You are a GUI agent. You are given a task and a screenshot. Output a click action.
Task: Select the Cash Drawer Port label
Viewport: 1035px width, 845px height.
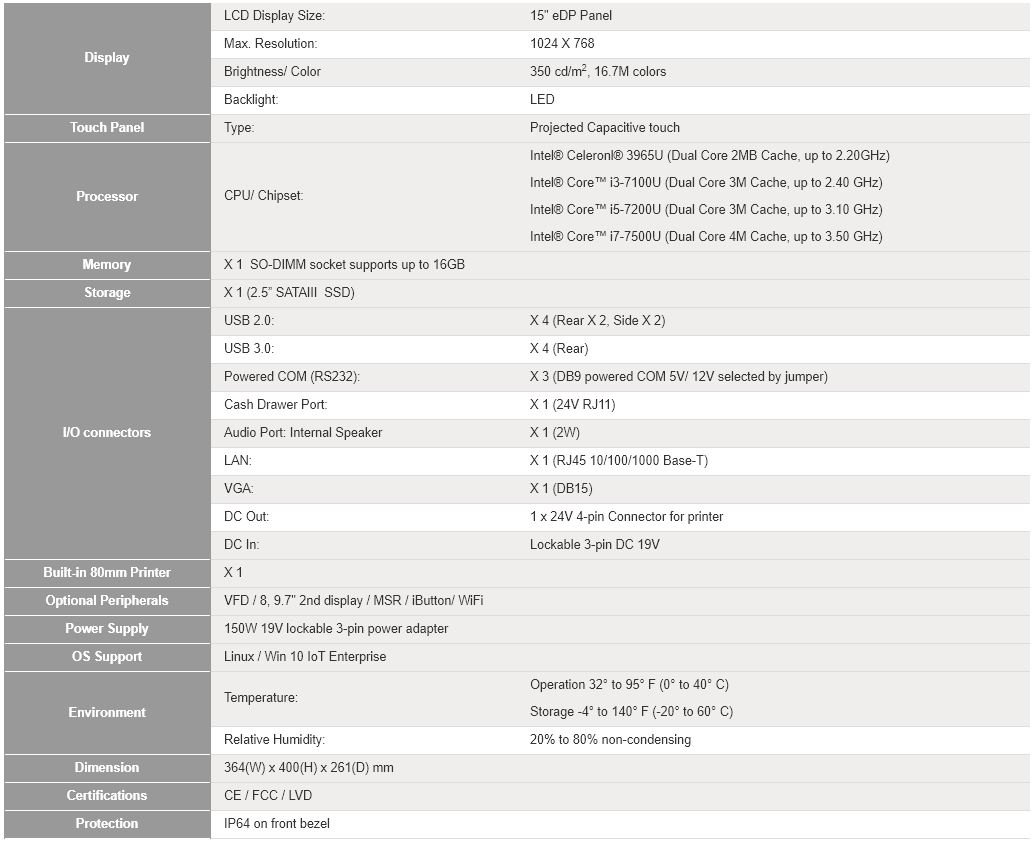click(x=276, y=405)
